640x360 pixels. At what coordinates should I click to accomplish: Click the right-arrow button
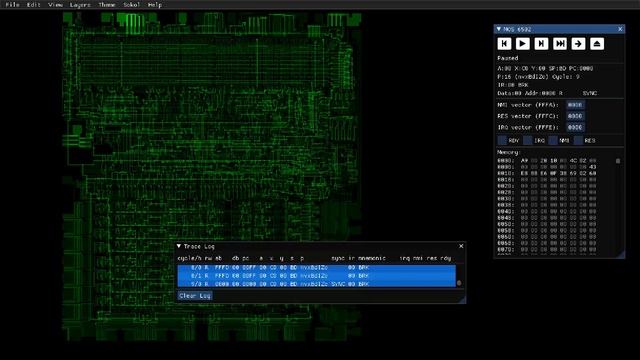578,44
